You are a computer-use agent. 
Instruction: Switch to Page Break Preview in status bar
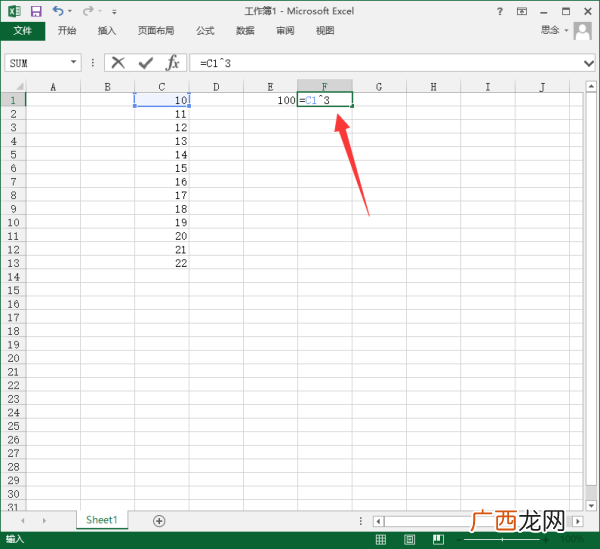click(438, 539)
